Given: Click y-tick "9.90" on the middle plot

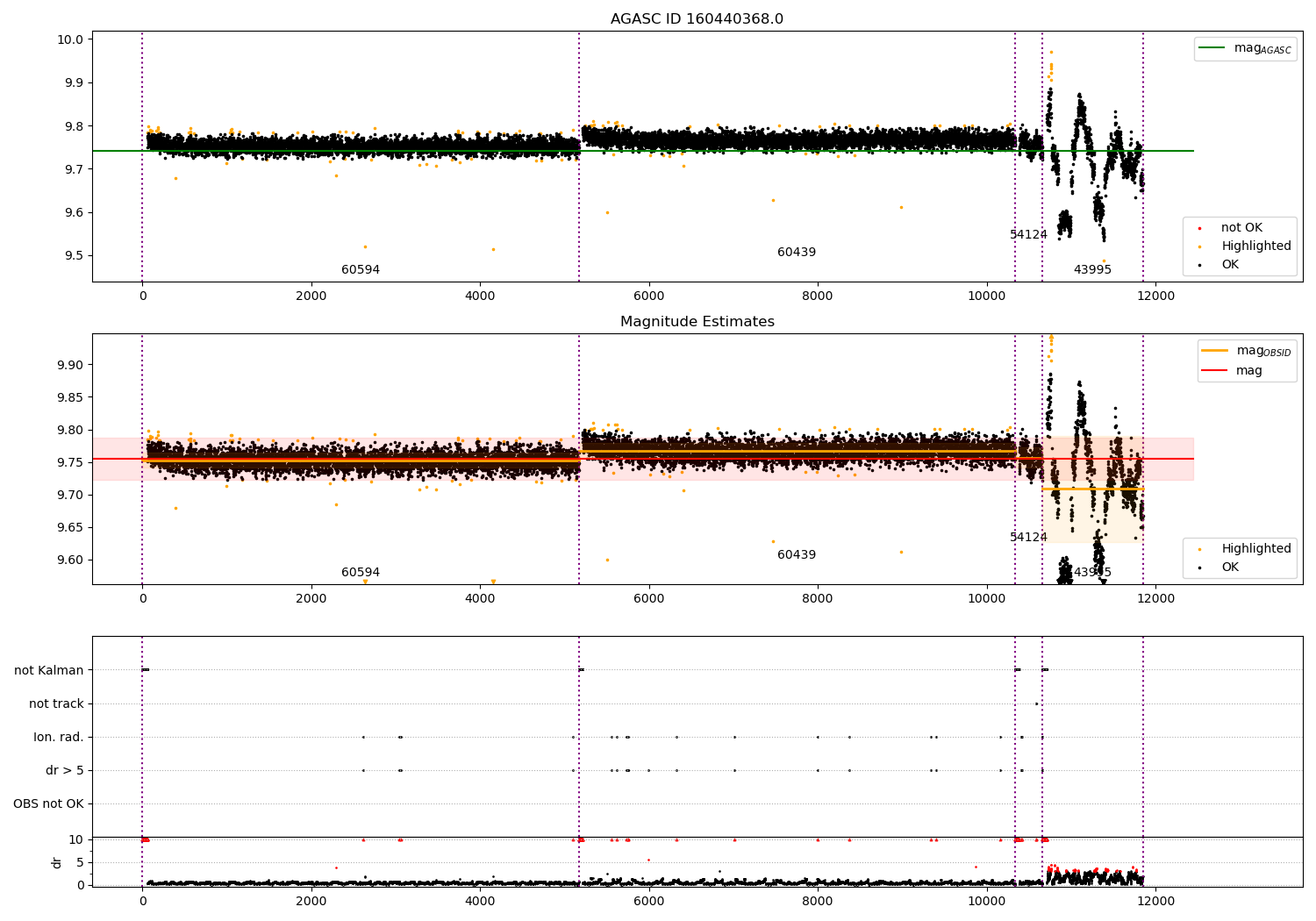Looking at the screenshot, I should [71, 365].
